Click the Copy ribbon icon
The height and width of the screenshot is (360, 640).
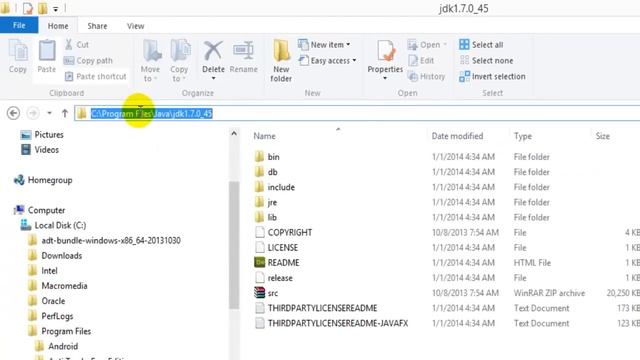point(18,56)
